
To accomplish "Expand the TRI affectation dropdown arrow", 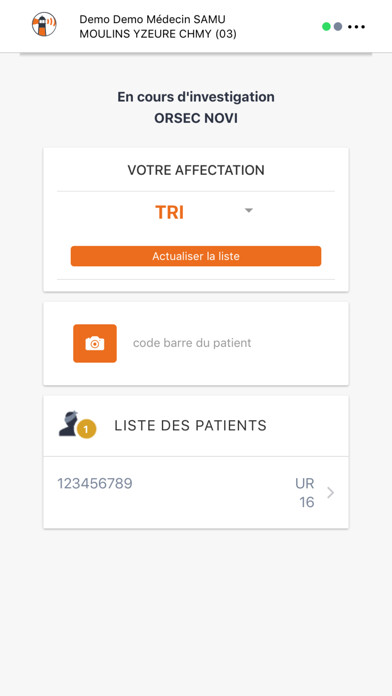I will coord(249,210).
